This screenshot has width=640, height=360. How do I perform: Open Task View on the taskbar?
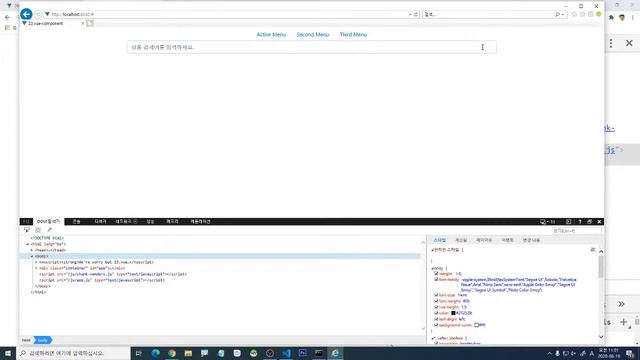tap(138, 353)
